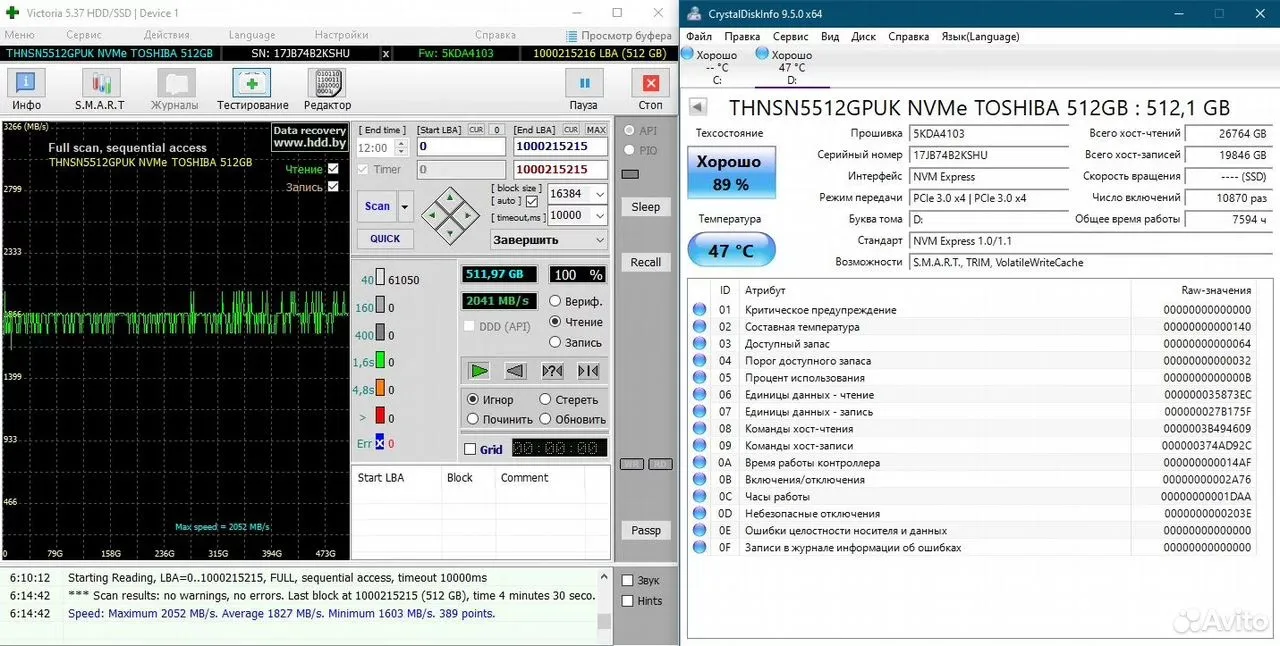Click the Passp button
Viewport: 1280px width, 646px height.
pyautogui.click(x=645, y=530)
